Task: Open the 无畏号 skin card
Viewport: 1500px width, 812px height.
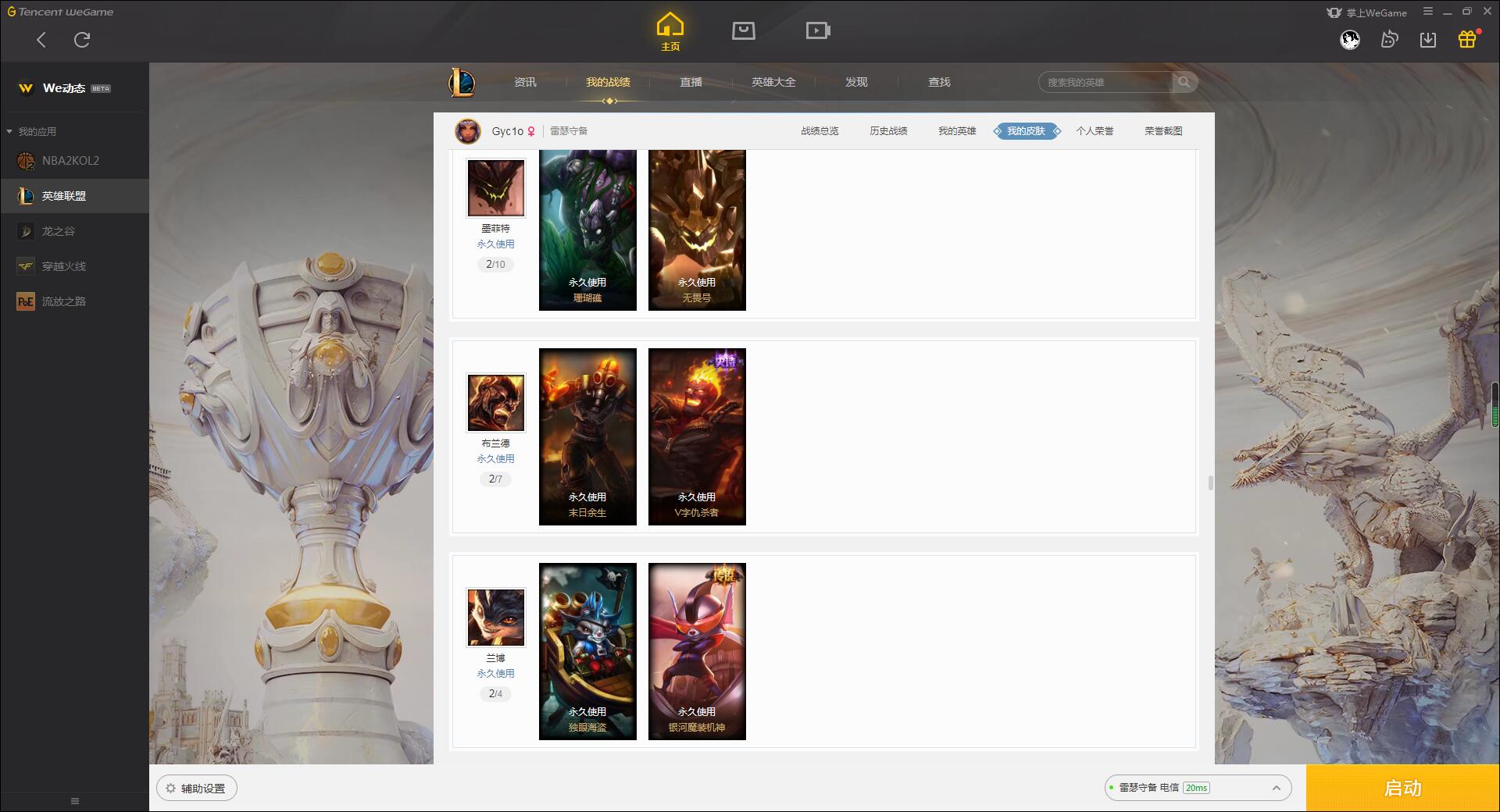Action: point(697,230)
